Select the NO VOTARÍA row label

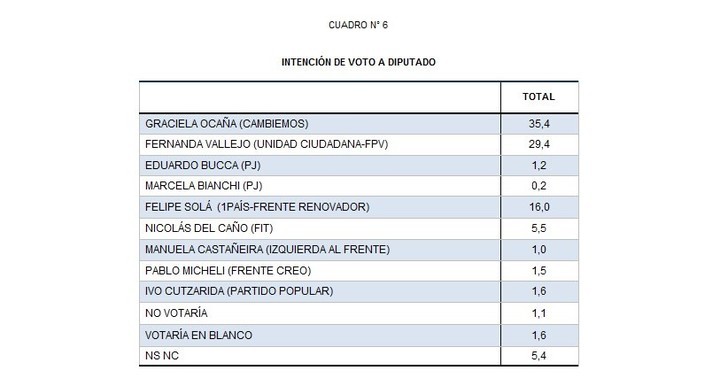(x=176, y=313)
